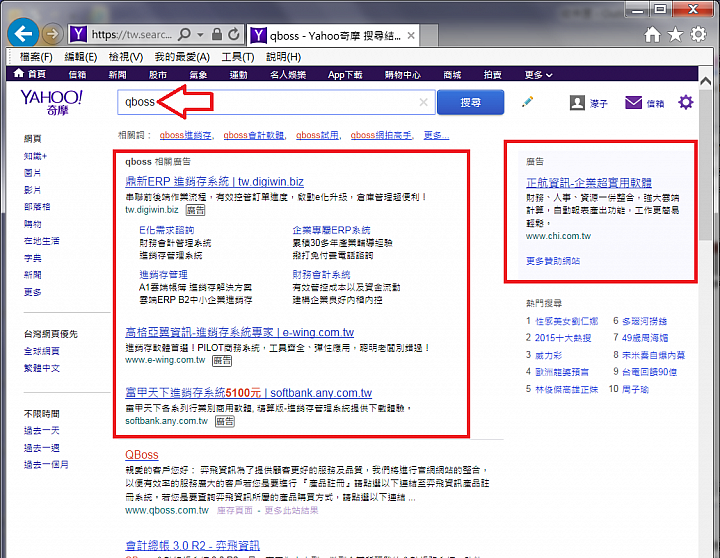
Task: Open 新聞 in Yahoo top navigation
Action: [118, 74]
